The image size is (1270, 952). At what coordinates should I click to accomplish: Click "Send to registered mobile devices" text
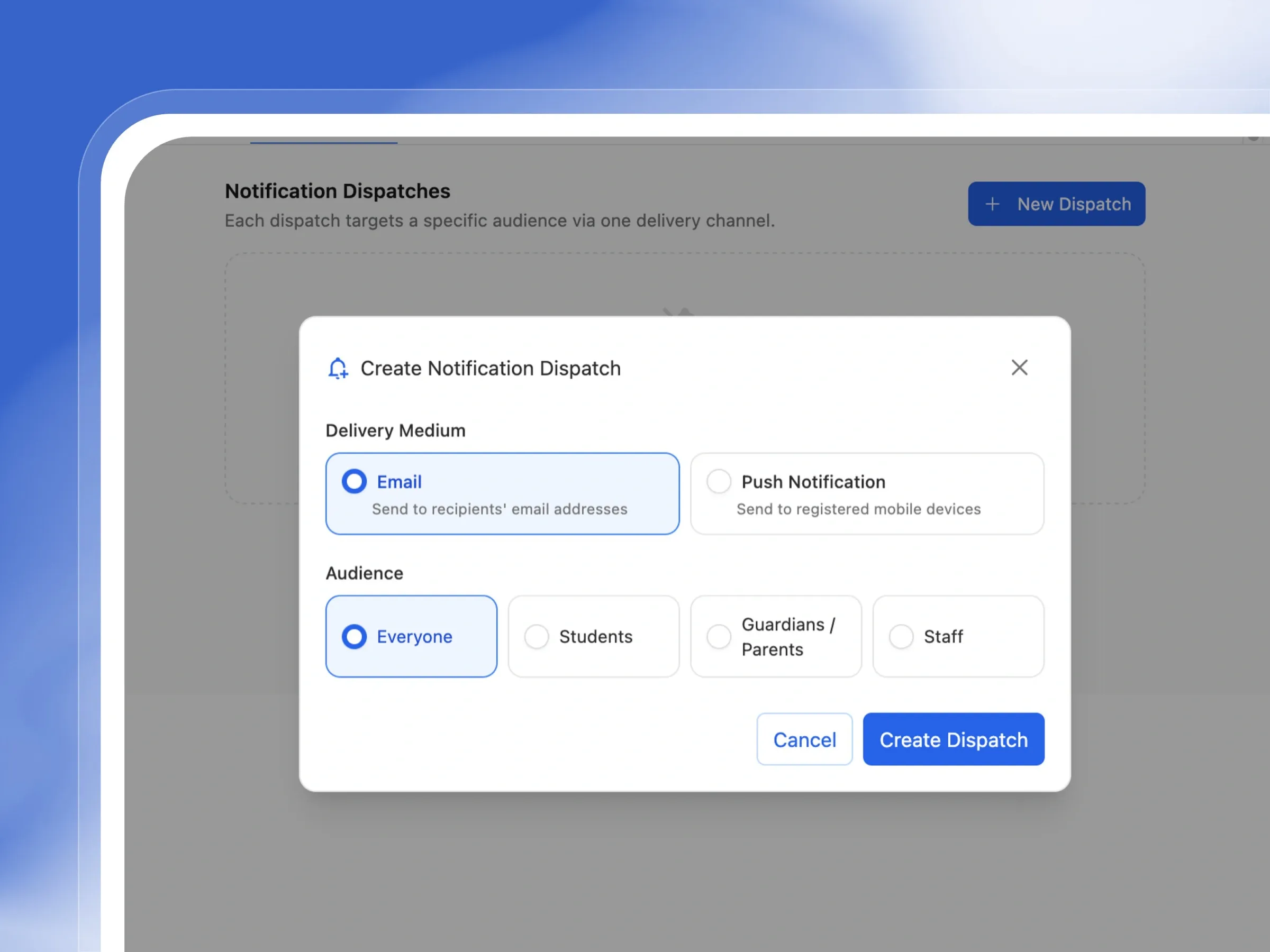pos(858,509)
